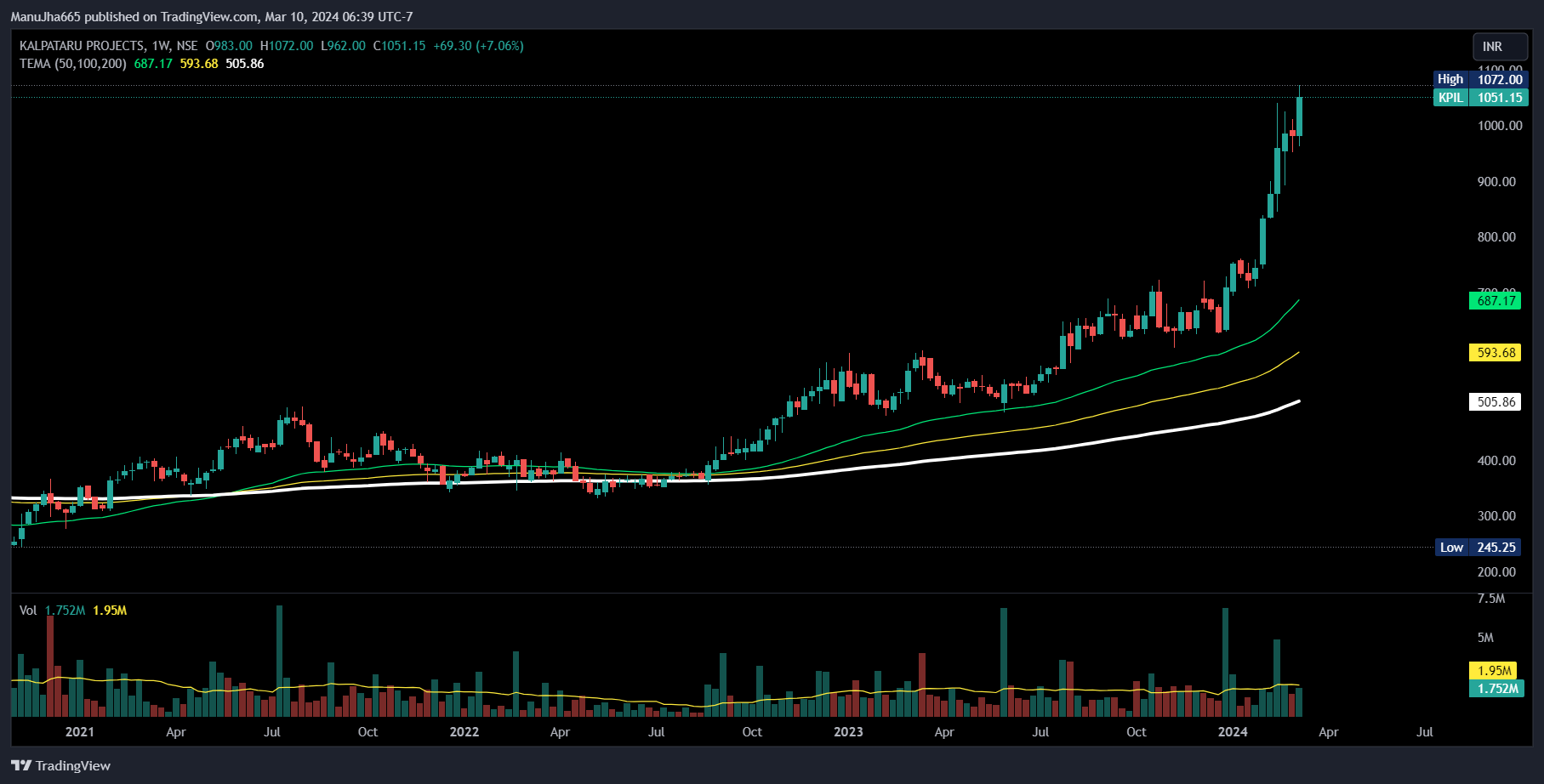Click the white 505.86 TEMA value tag
The height and width of the screenshot is (784, 1544).
[x=1495, y=401]
